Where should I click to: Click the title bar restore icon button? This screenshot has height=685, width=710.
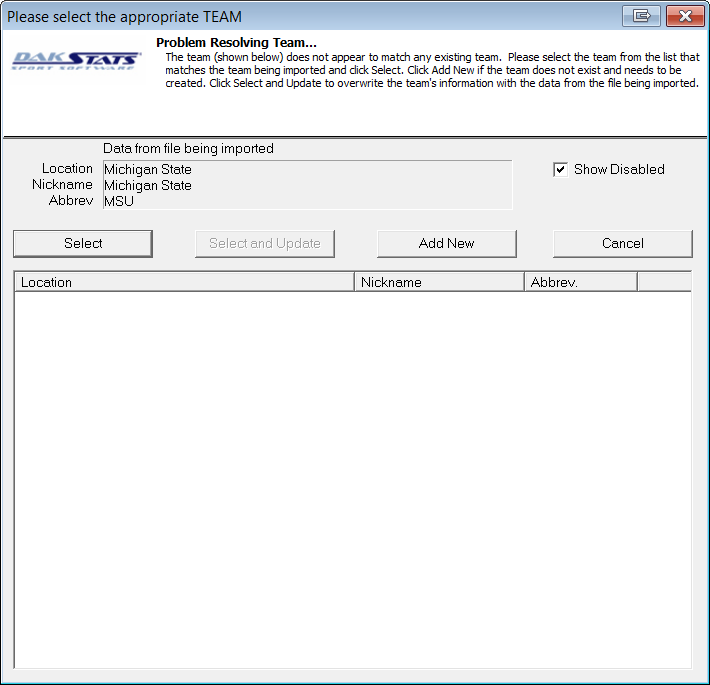coord(641,16)
